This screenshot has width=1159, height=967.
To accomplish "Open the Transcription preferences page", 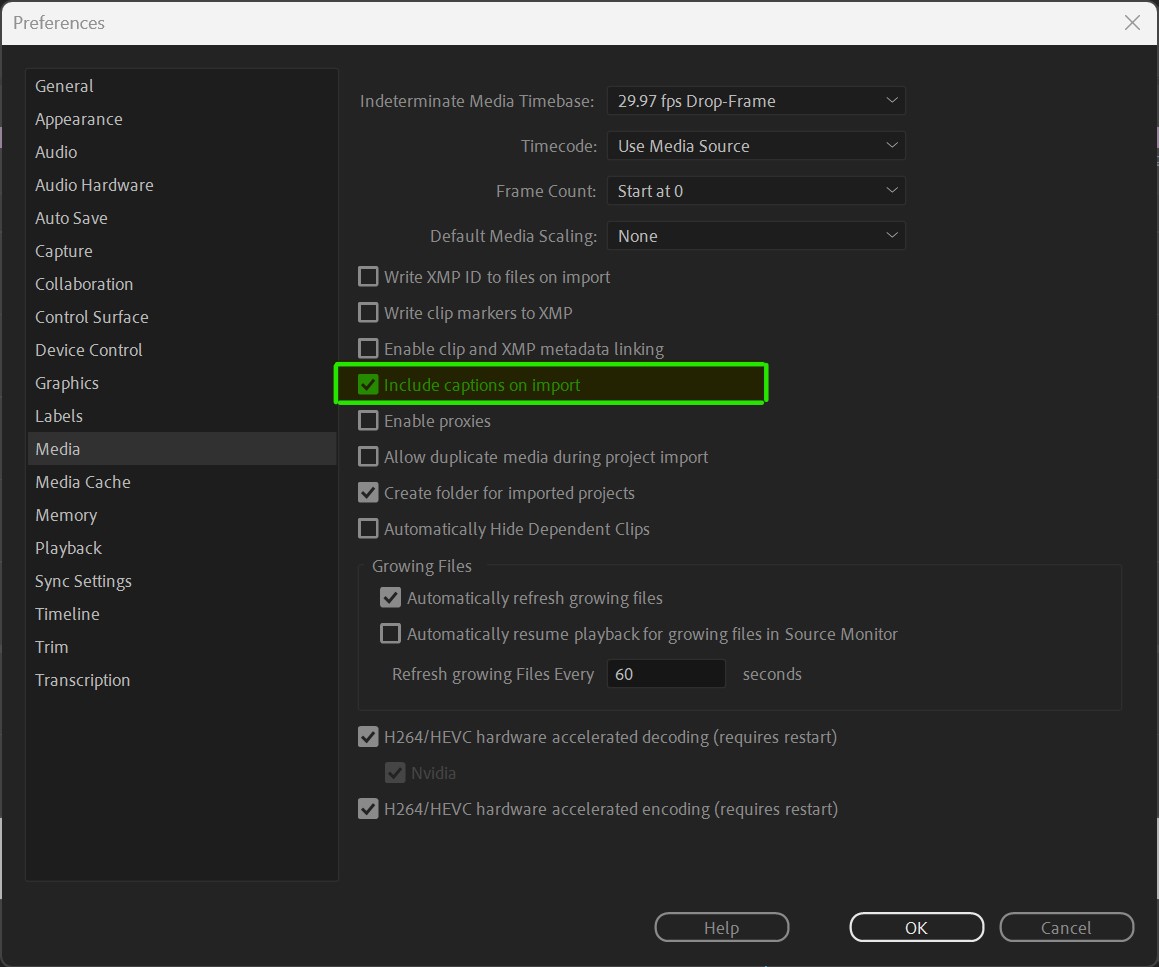I will click(83, 679).
